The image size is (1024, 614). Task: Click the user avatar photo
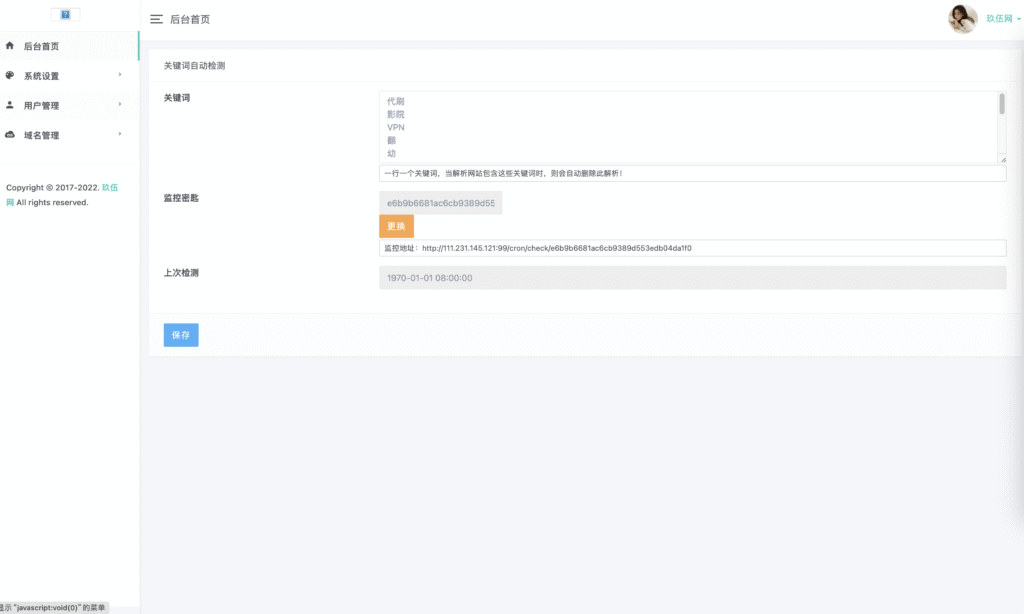point(962,19)
